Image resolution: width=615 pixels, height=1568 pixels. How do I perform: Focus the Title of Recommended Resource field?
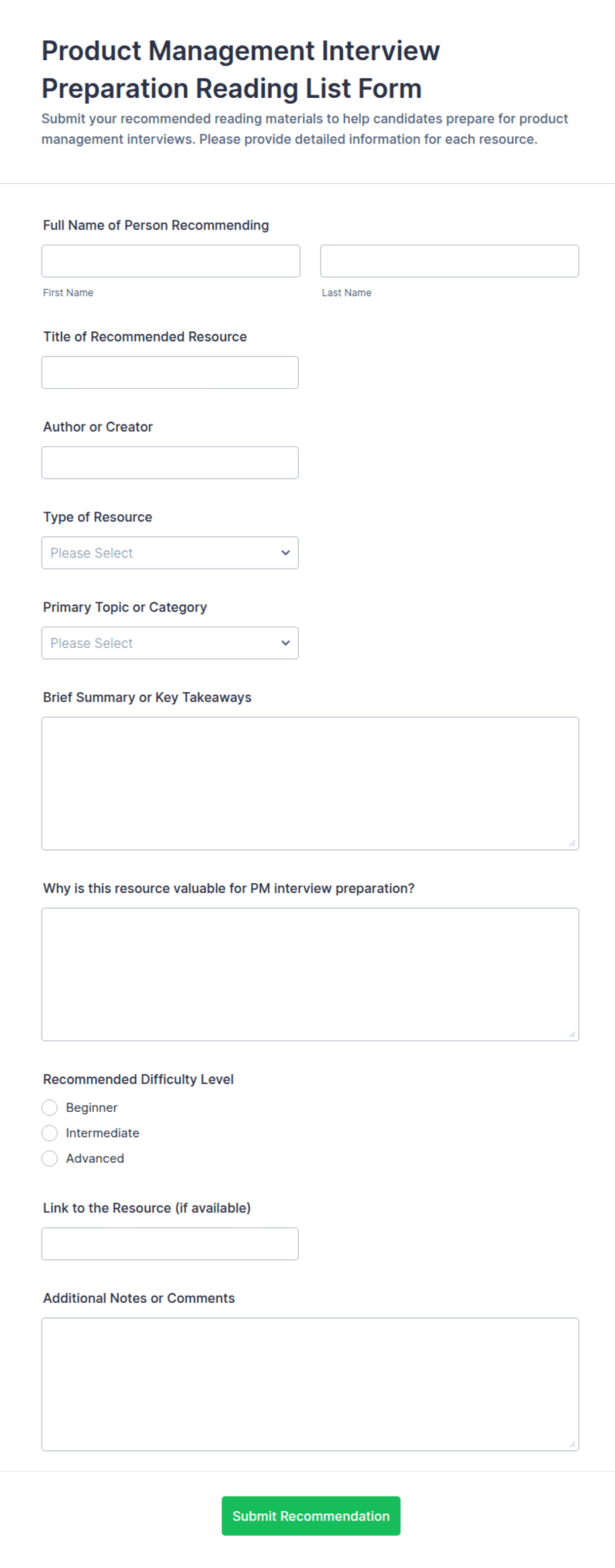pos(170,372)
